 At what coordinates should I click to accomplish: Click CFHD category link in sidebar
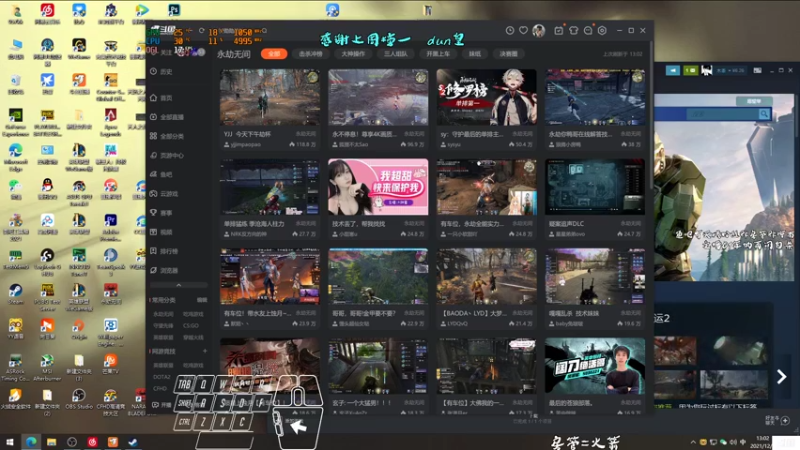click(160, 388)
